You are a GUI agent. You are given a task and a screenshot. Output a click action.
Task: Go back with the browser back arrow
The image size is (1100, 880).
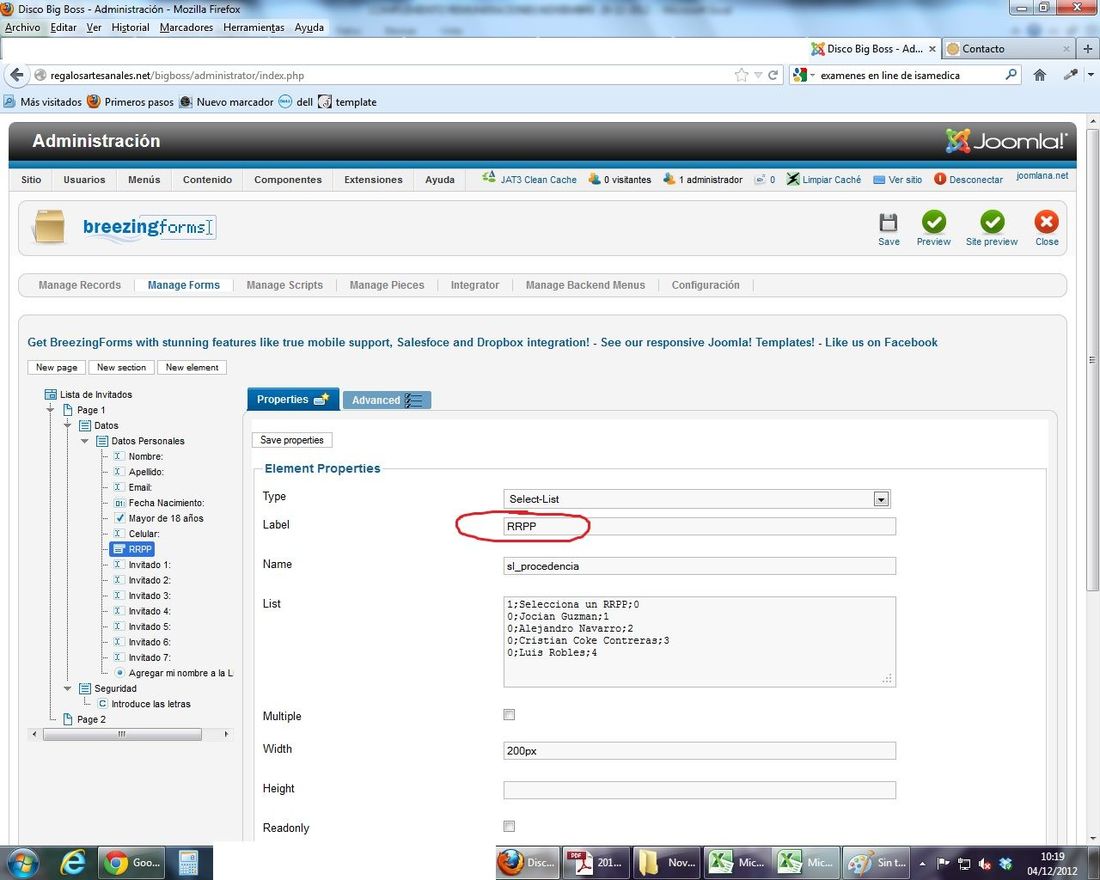click(x=17, y=75)
